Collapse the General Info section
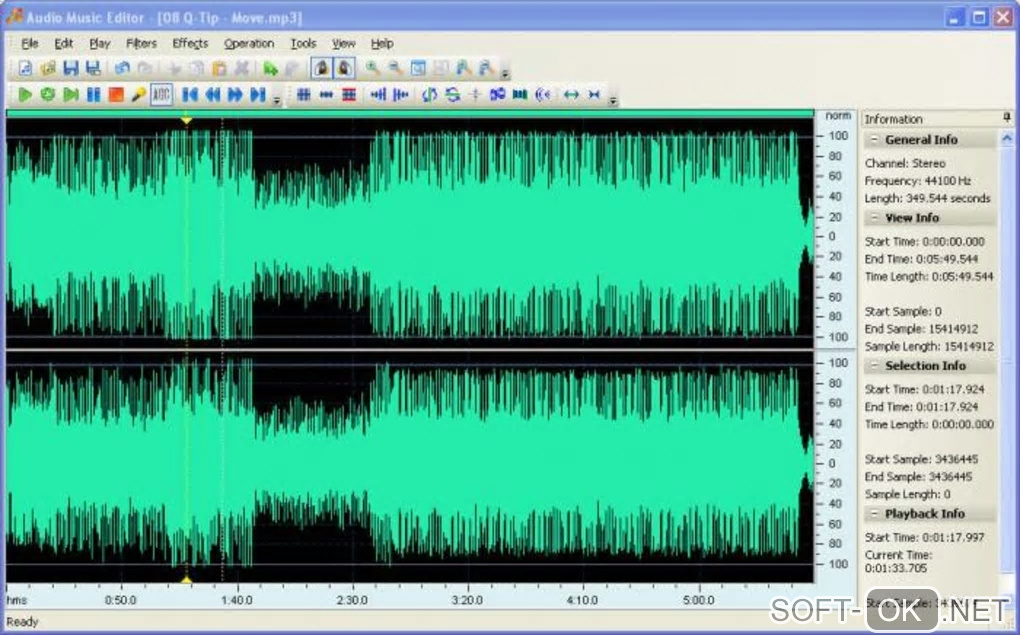The width and height of the screenshot is (1020, 635). [x=874, y=139]
